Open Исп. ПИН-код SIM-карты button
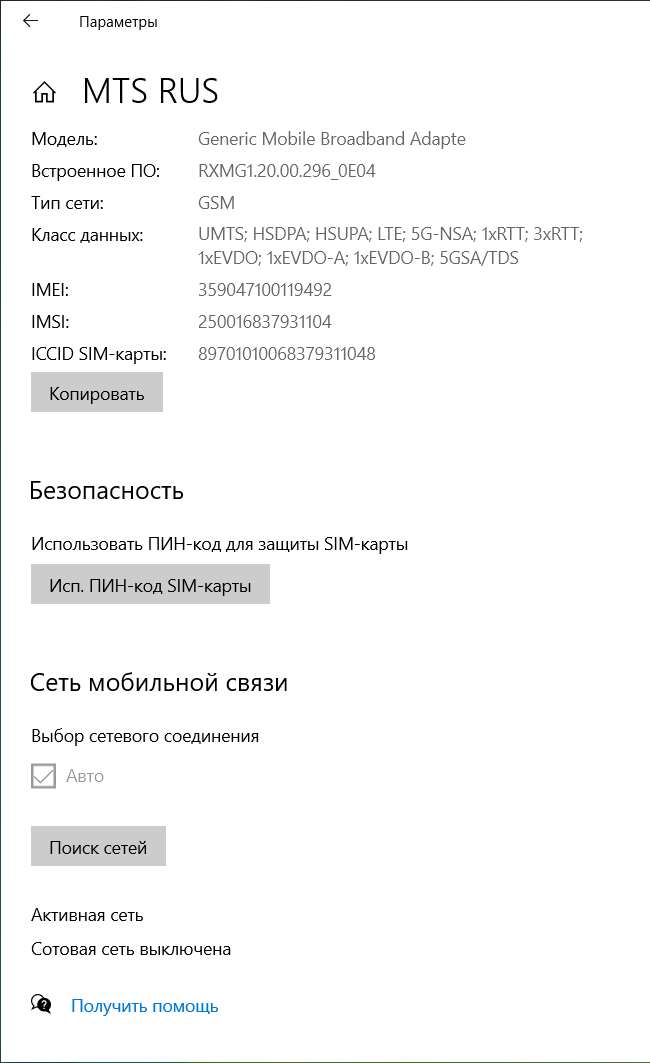This screenshot has height=1063, width=650. [150, 584]
